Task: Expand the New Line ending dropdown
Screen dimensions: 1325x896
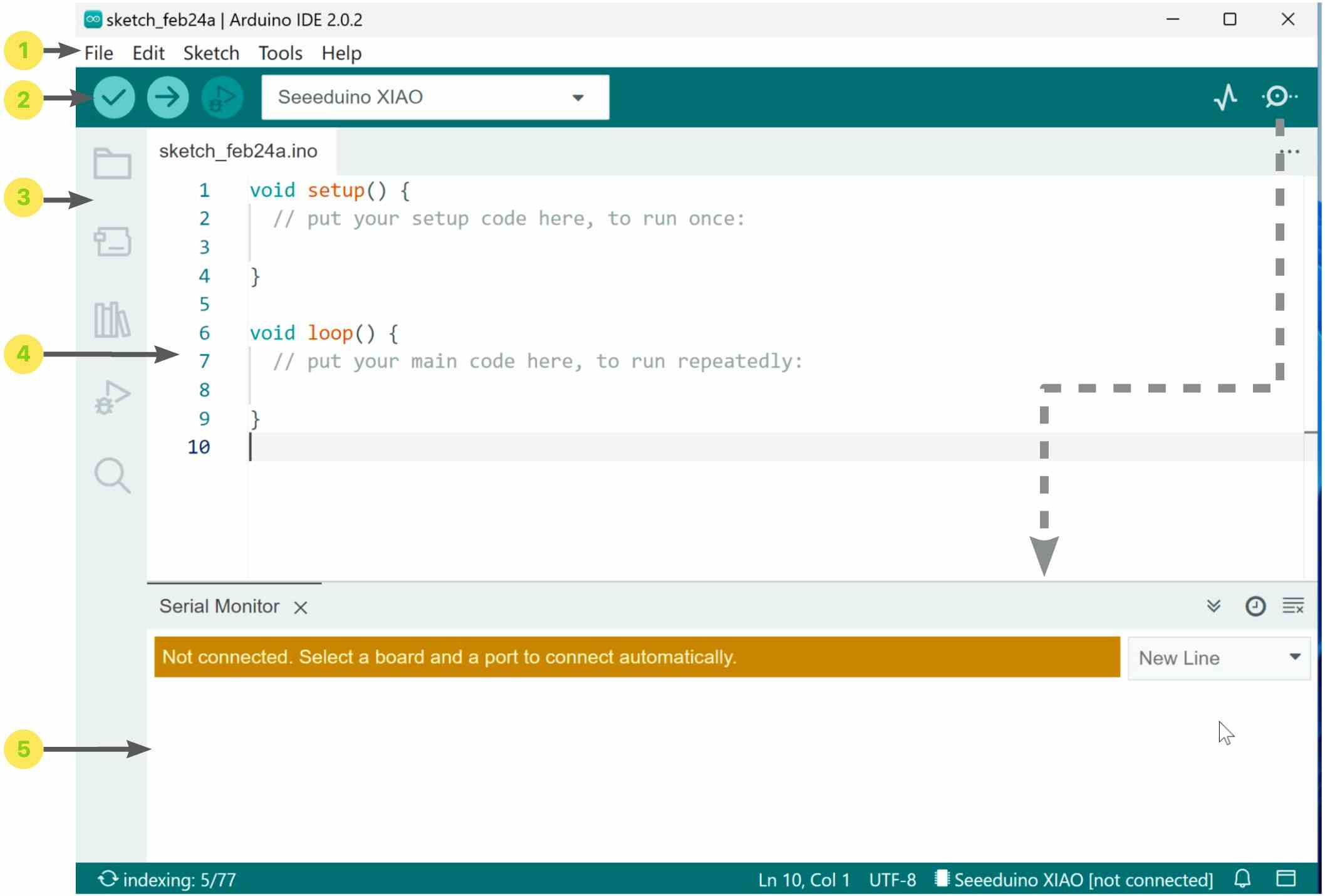Action: tap(1218, 658)
